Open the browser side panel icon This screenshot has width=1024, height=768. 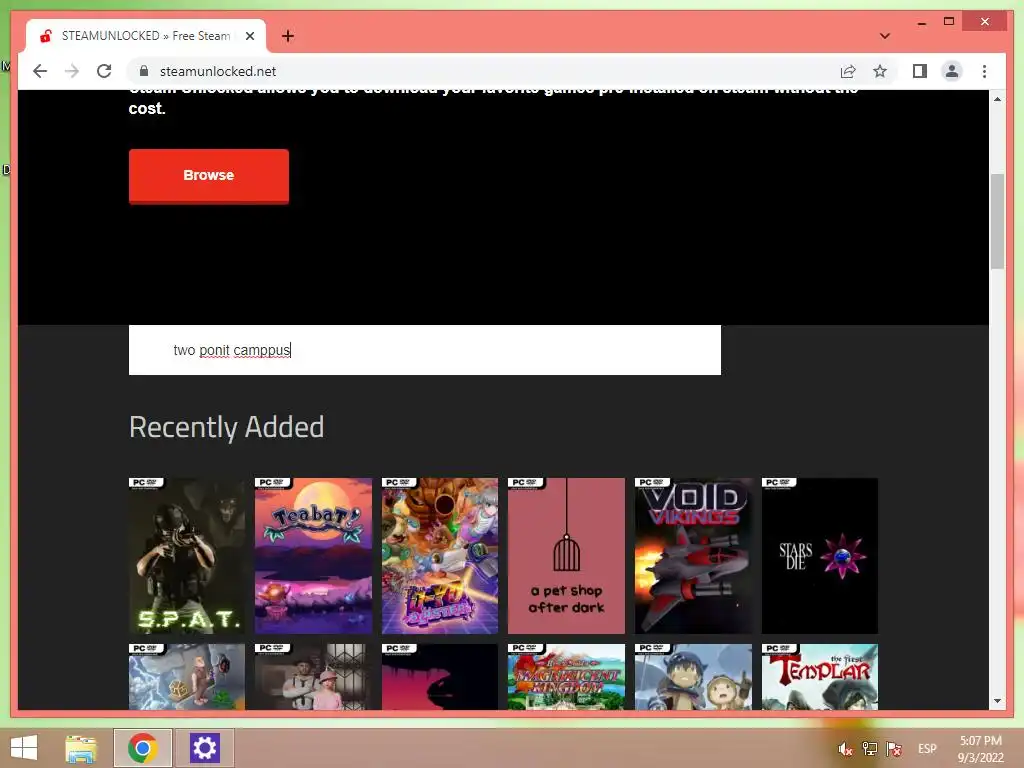click(920, 71)
